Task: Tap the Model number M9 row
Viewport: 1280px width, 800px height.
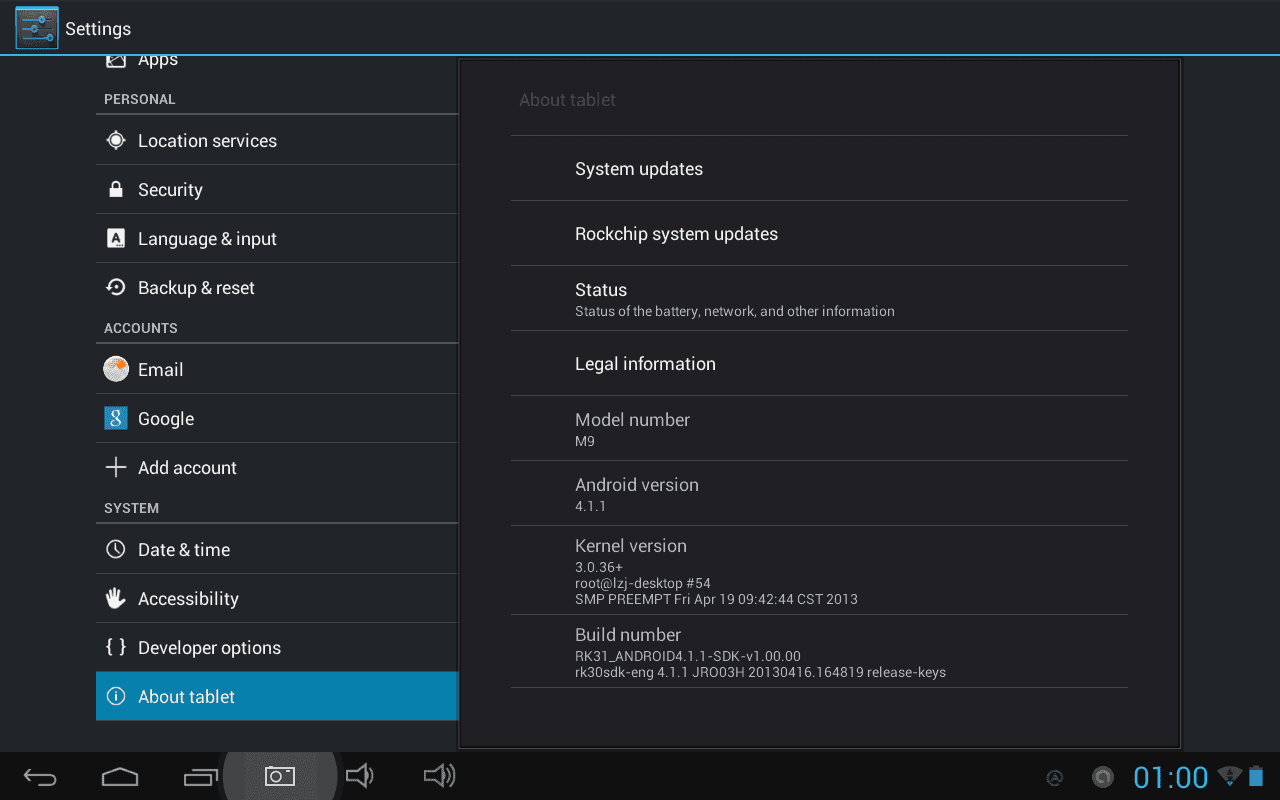Action: (x=819, y=428)
